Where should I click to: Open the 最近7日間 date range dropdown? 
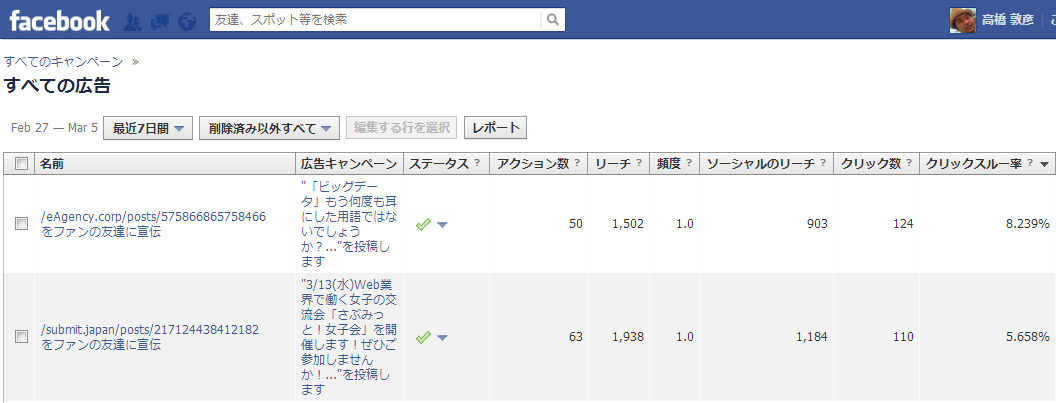point(148,128)
